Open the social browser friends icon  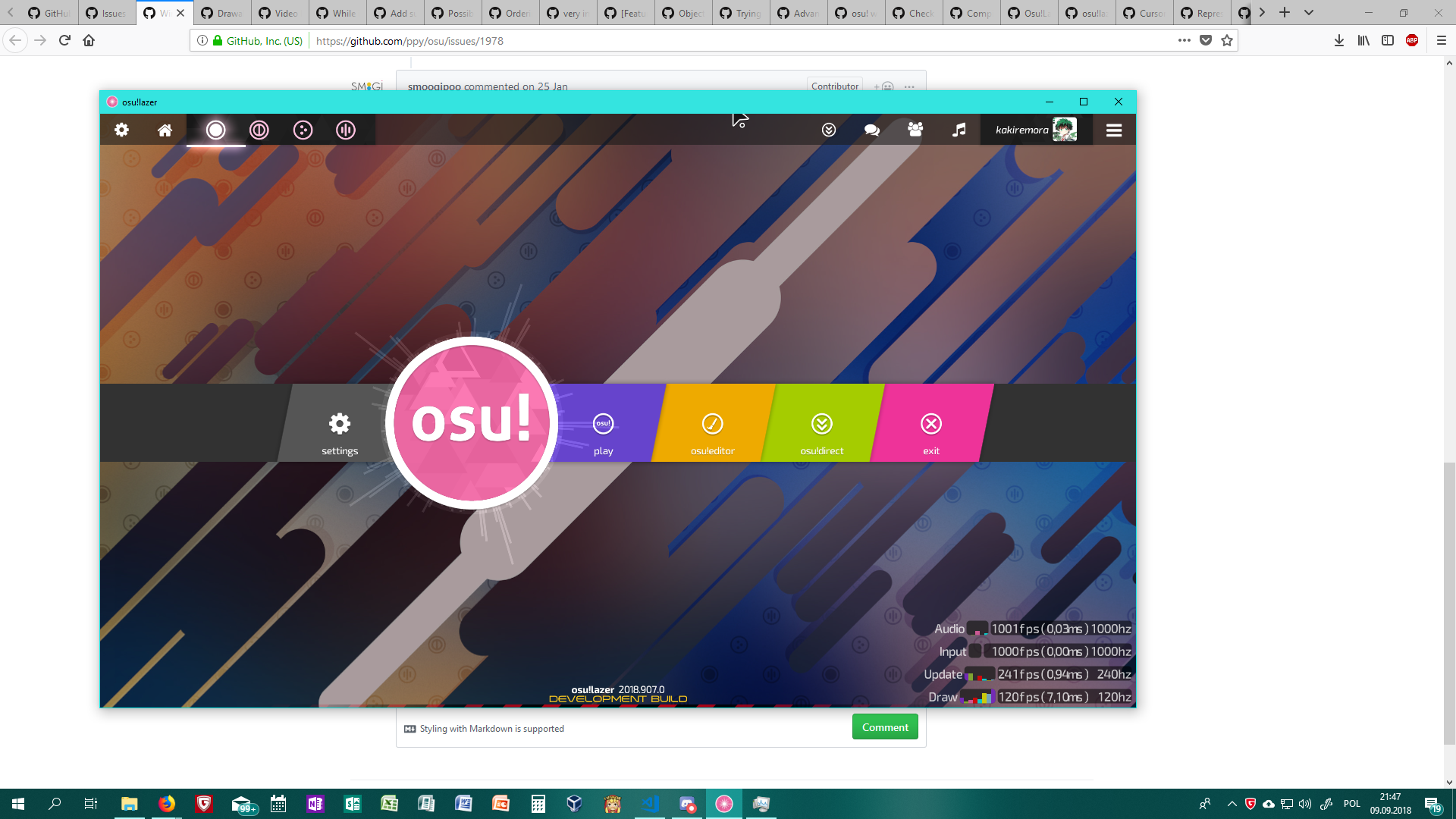pyautogui.click(x=915, y=130)
